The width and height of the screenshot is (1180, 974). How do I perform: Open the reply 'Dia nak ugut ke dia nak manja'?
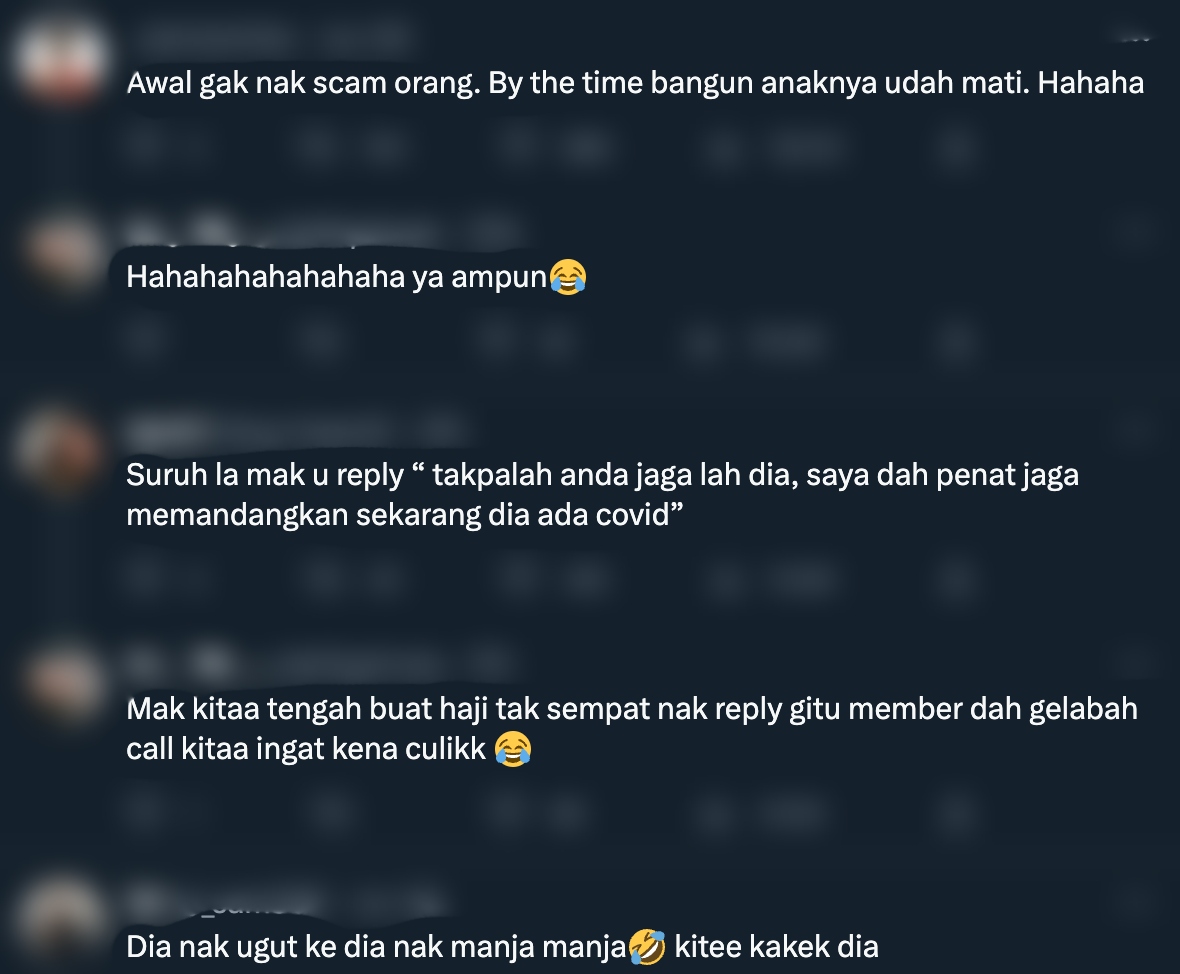pyautogui.click(x=502, y=947)
